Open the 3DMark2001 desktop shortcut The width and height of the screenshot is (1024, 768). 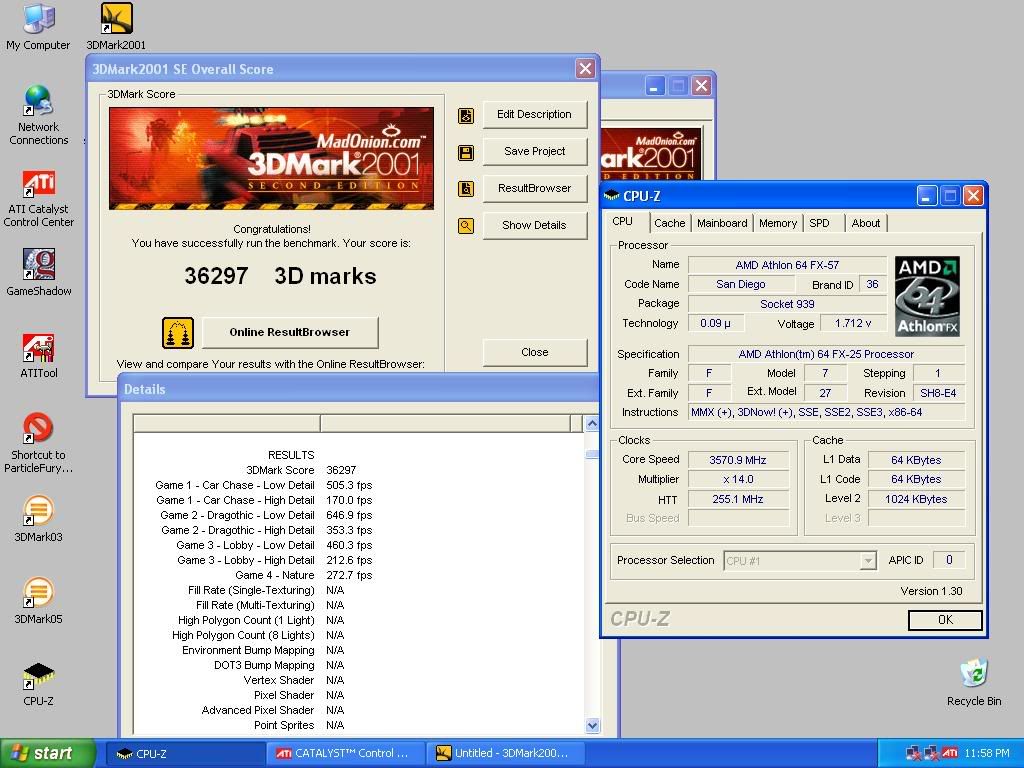tap(116, 20)
